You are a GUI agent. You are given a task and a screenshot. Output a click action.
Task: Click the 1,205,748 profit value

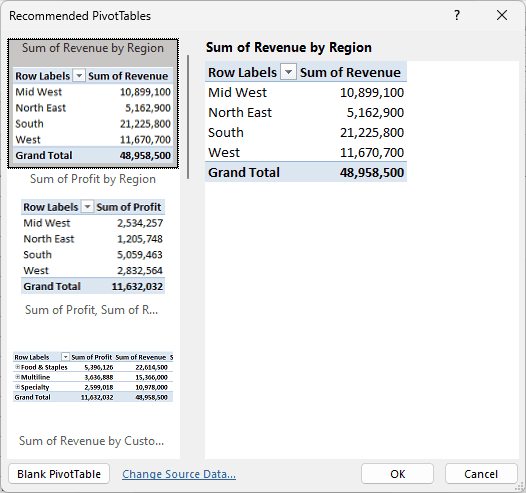point(140,239)
